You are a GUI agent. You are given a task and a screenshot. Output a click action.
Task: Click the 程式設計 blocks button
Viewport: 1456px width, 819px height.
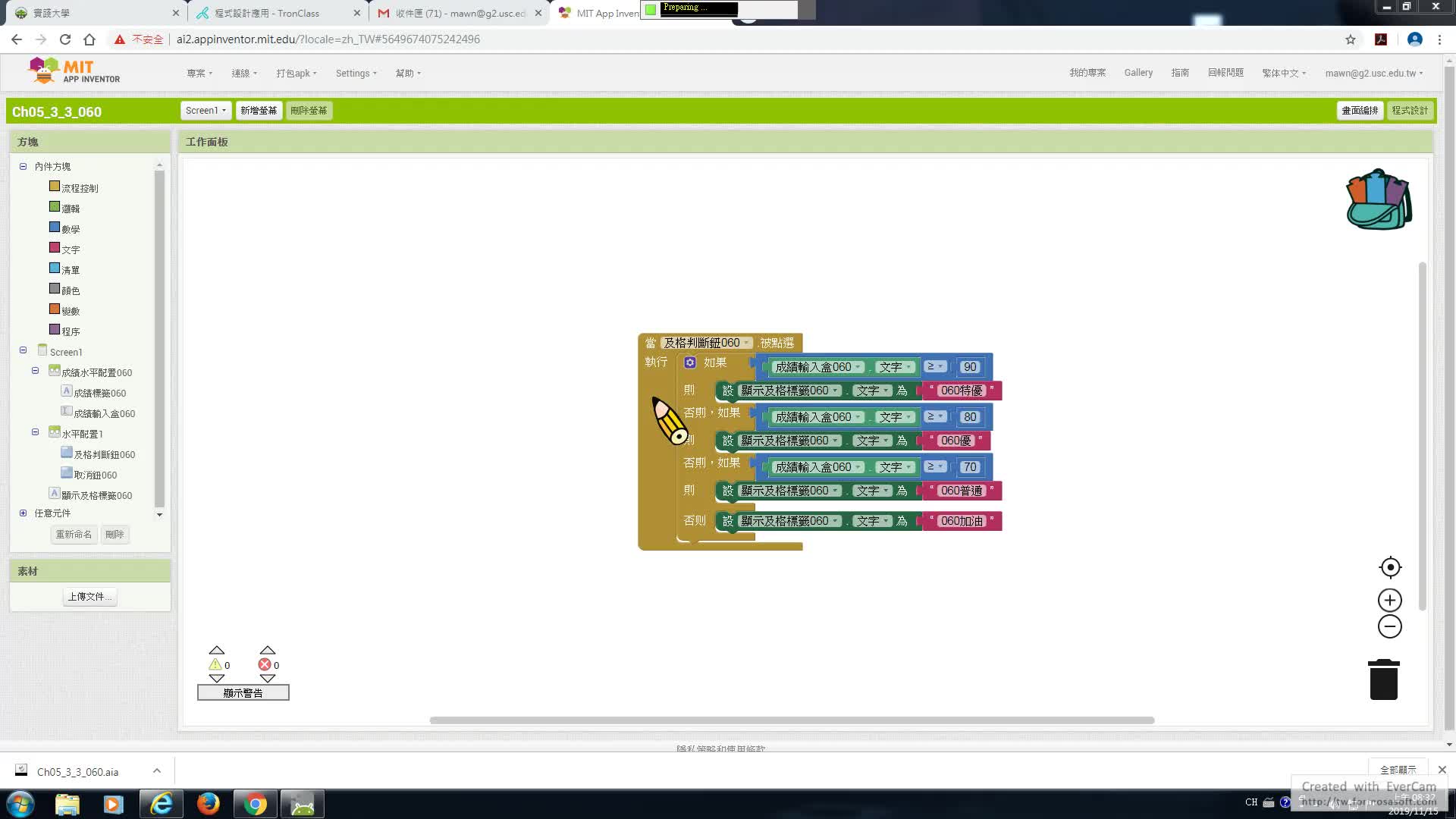tap(1410, 111)
